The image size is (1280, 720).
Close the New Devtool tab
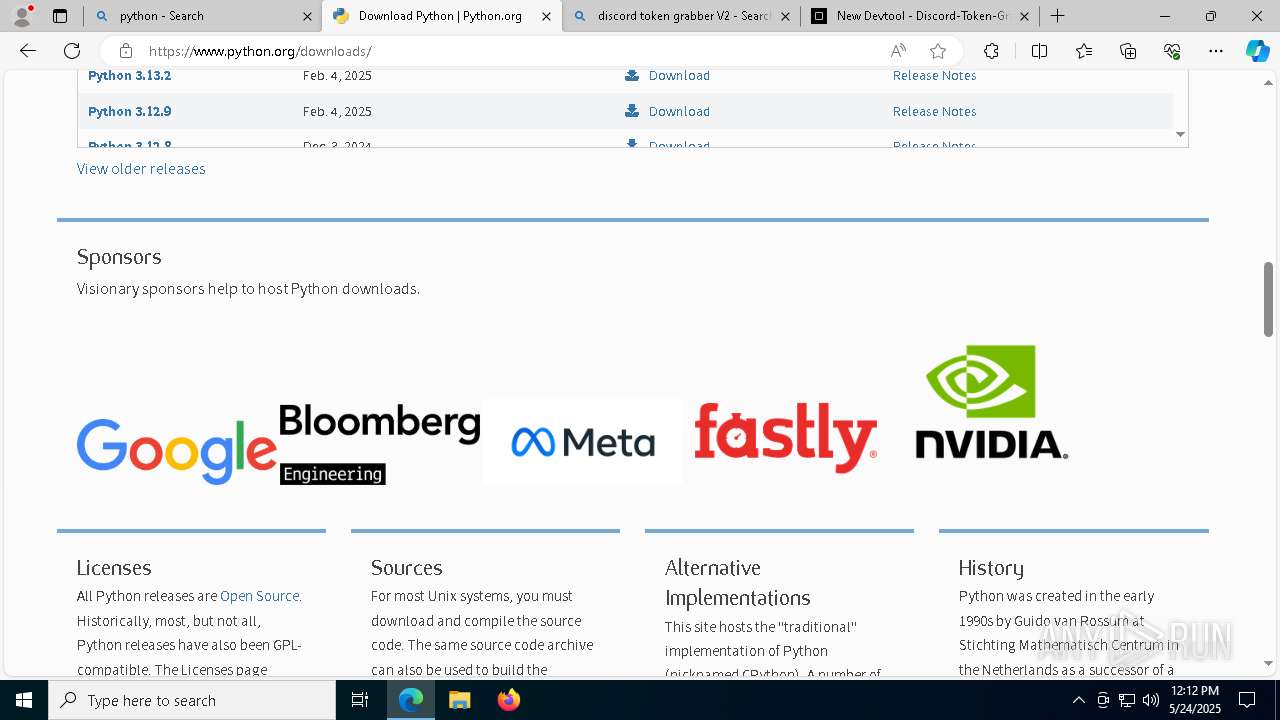1024,16
